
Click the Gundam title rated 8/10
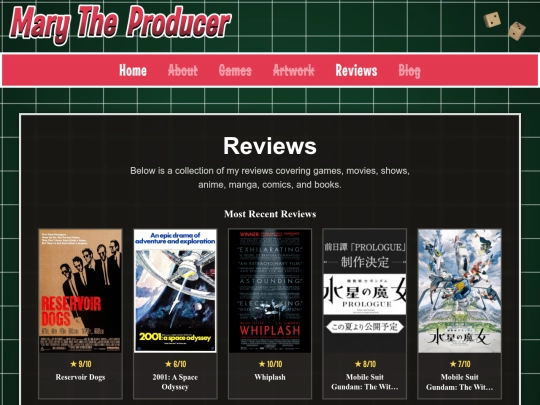(x=365, y=382)
